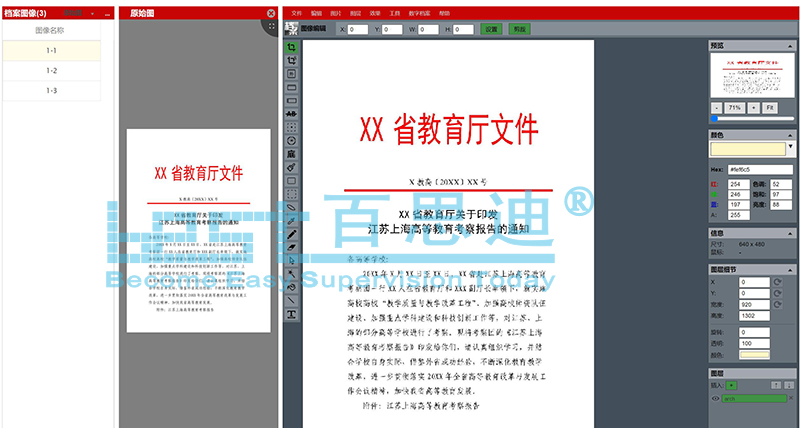Select image 1-2 in the image list
Viewport: 800px width, 428px height.
click(51, 71)
